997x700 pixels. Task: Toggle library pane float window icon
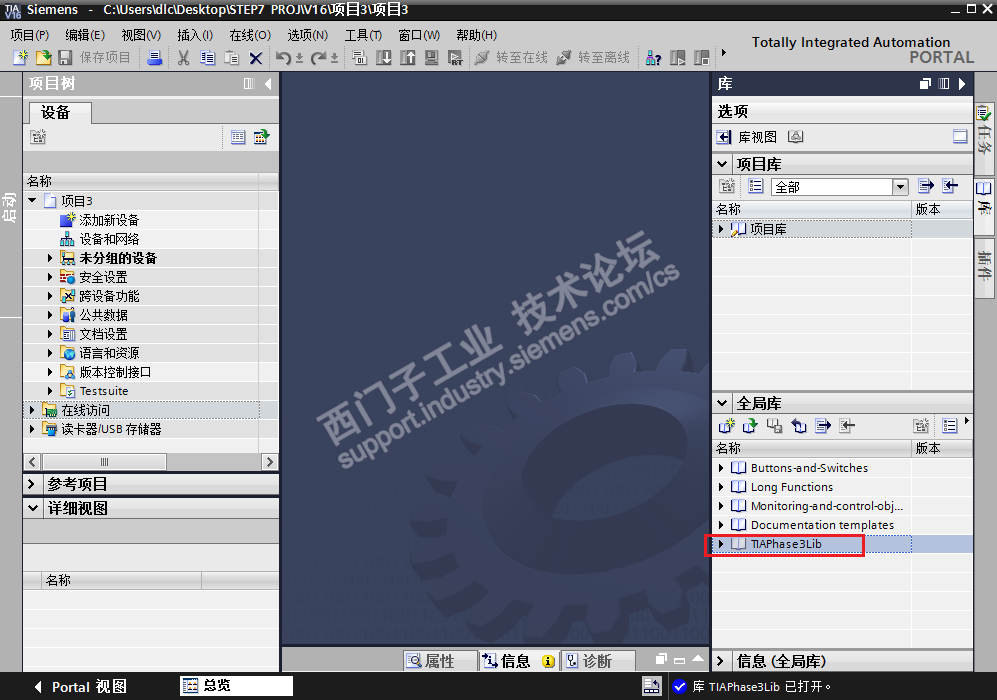(x=925, y=83)
